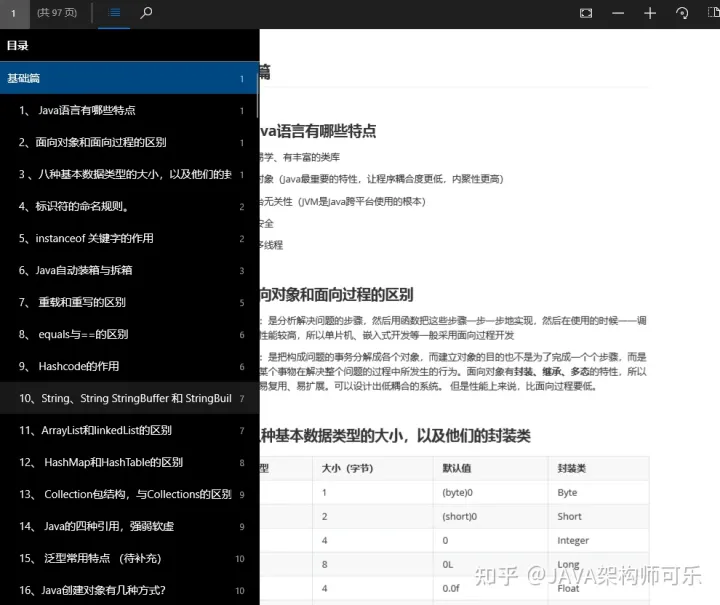
Task: Open 11、ArrayList和linkedList的区别
Action: point(129,431)
